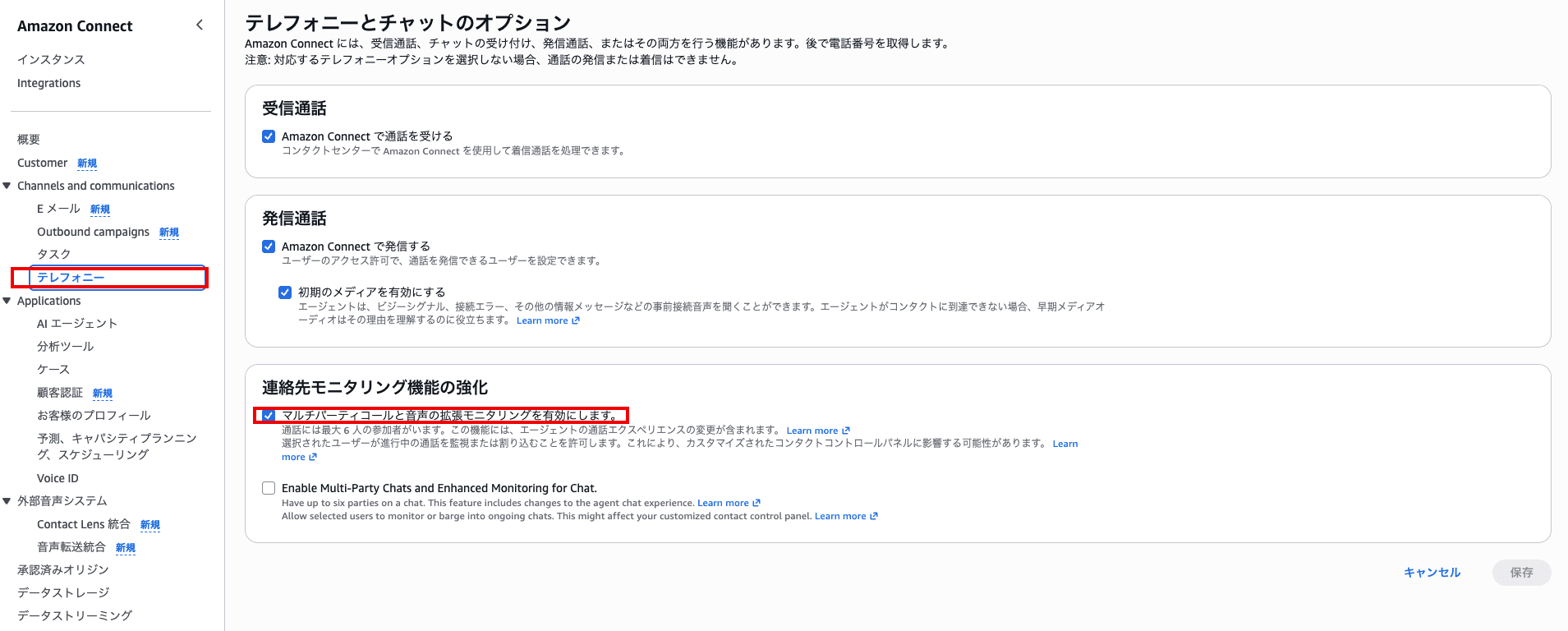The width and height of the screenshot is (1568, 631).
Task: Open Outbound campaigns settings
Action: (x=93, y=232)
